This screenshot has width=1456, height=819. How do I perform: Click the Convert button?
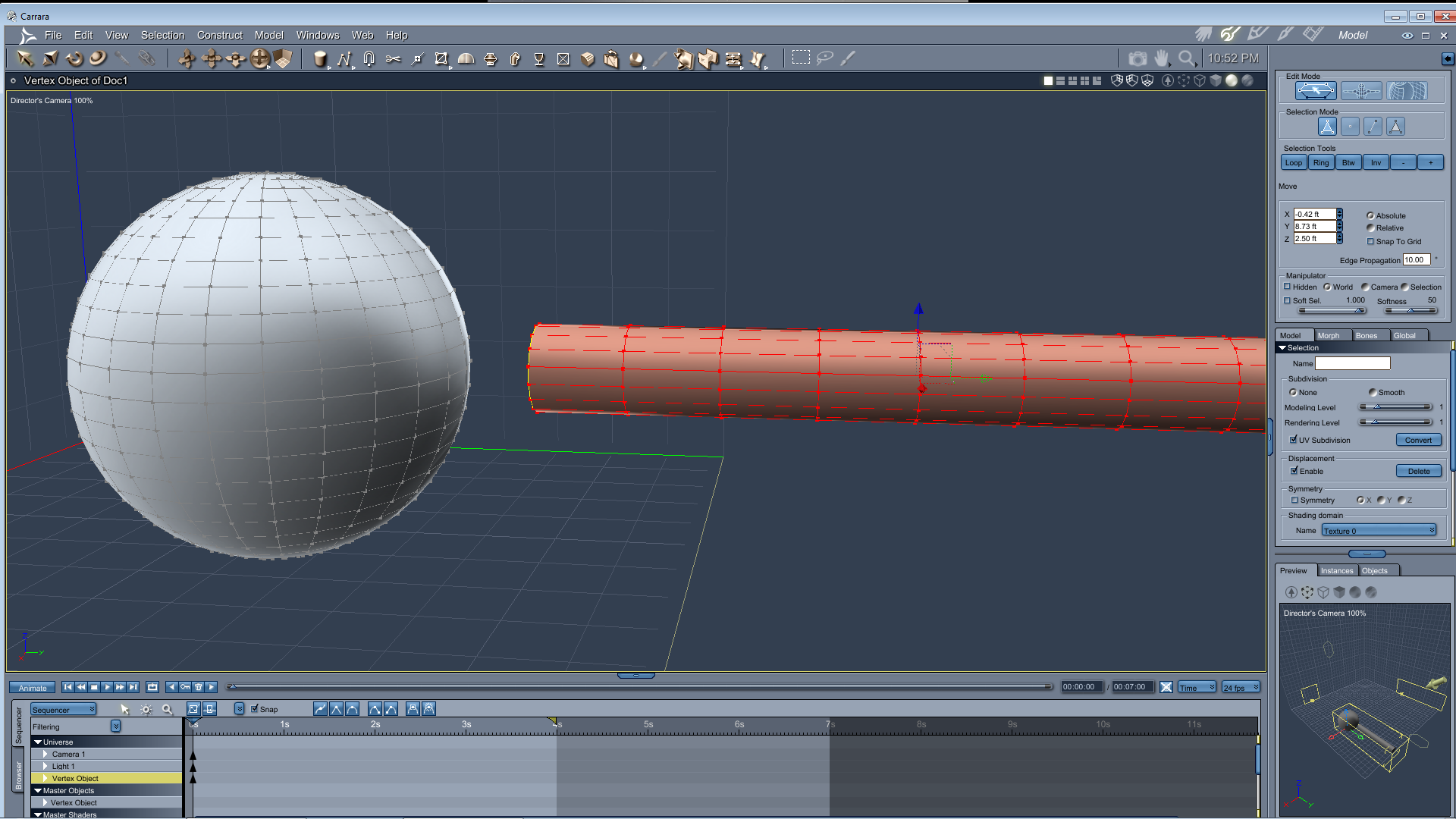point(1418,440)
